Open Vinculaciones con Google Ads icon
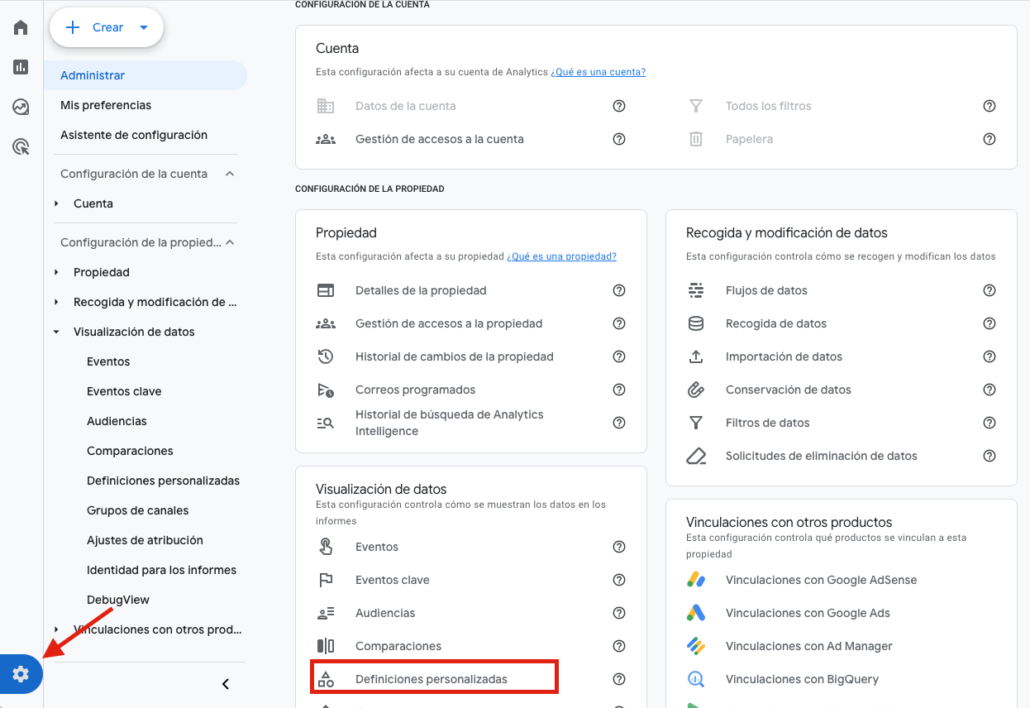The height and width of the screenshot is (708, 1030). point(697,613)
